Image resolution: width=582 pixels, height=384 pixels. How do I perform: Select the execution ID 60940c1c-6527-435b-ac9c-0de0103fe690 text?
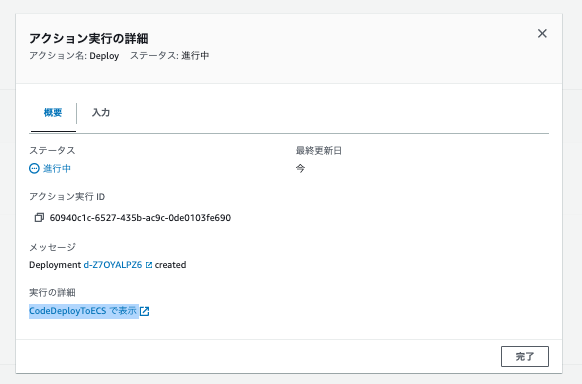pos(140,218)
